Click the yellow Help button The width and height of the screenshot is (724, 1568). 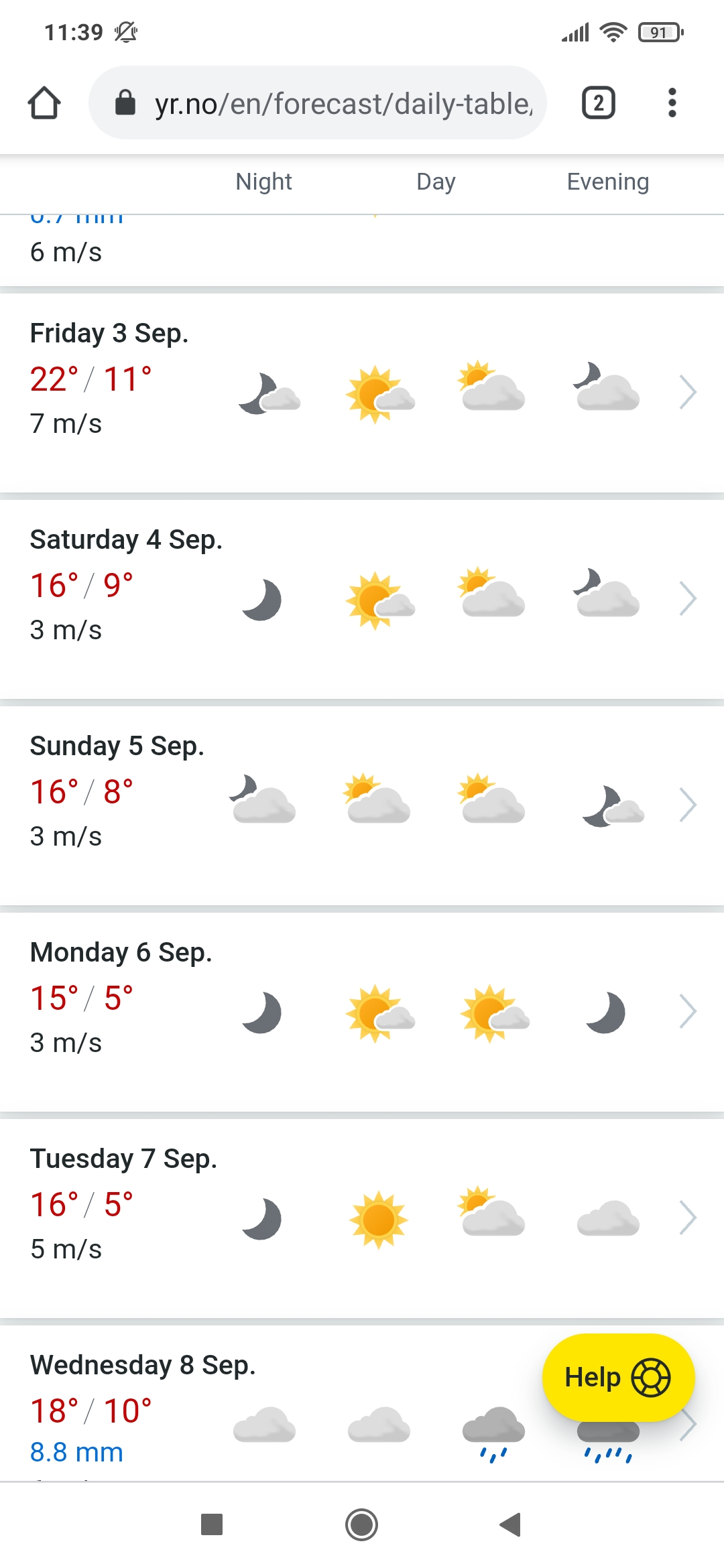[x=617, y=1377]
